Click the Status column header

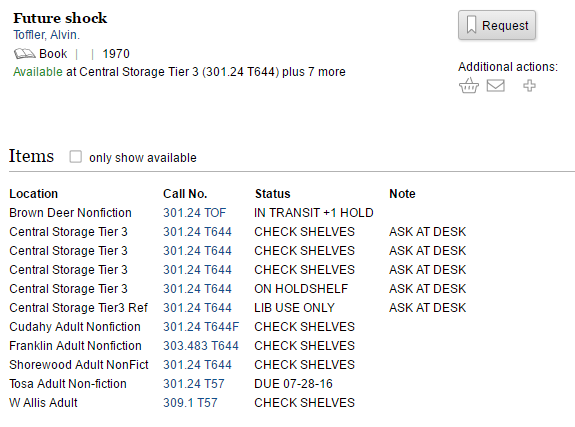tap(272, 194)
